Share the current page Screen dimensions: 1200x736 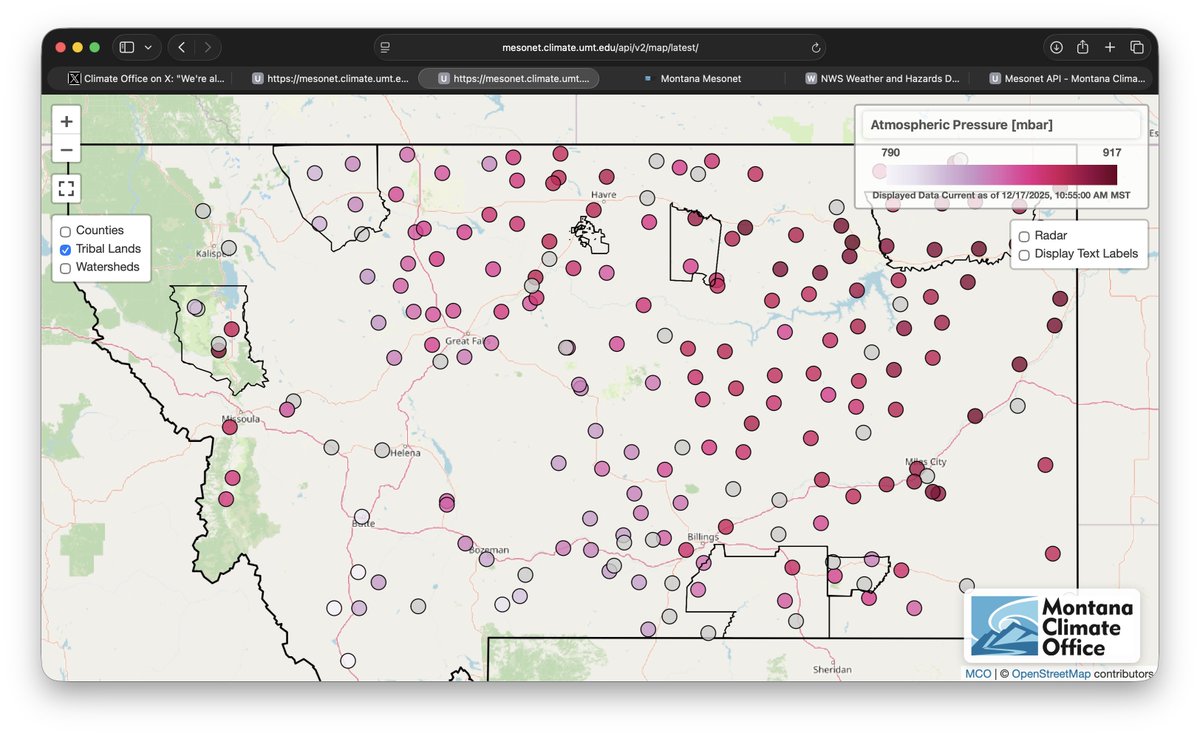click(x=1082, y=47)
